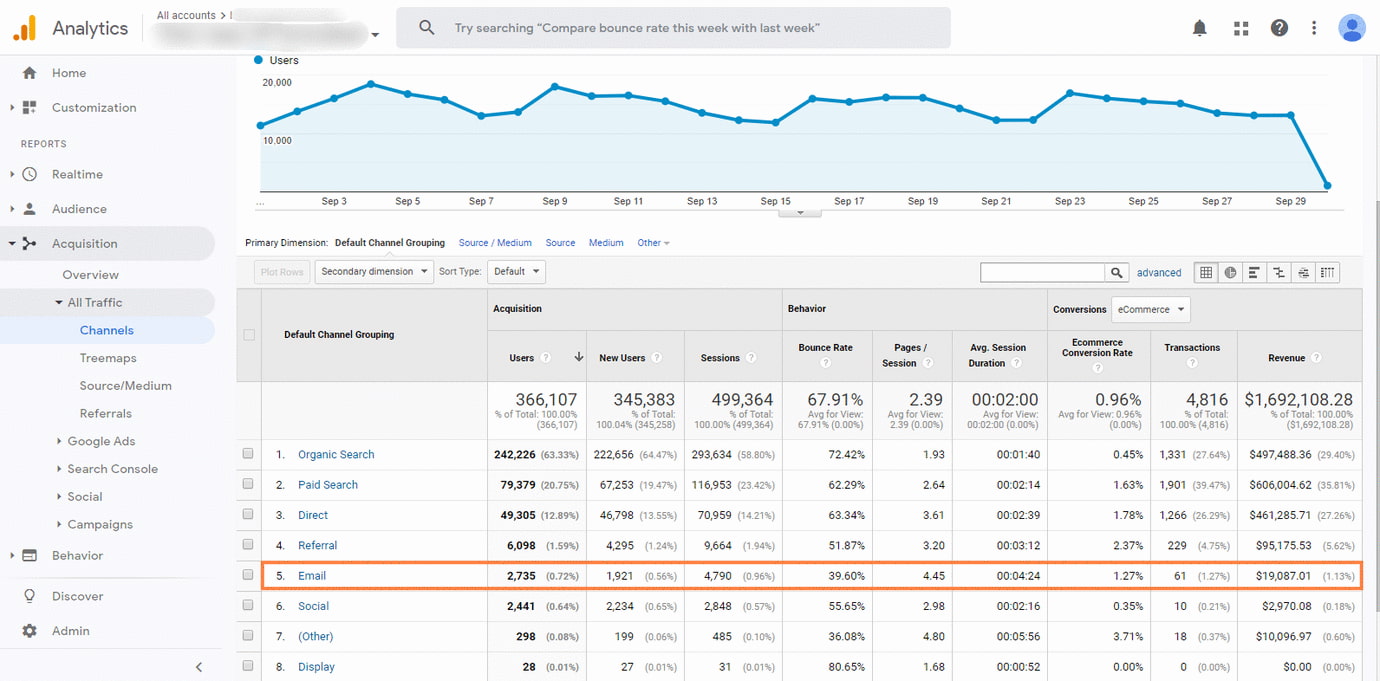Screen dimensions: 1380x681
Task: Select the Pivot table view
Action: pyautogui.click(x=1327, y=271)
